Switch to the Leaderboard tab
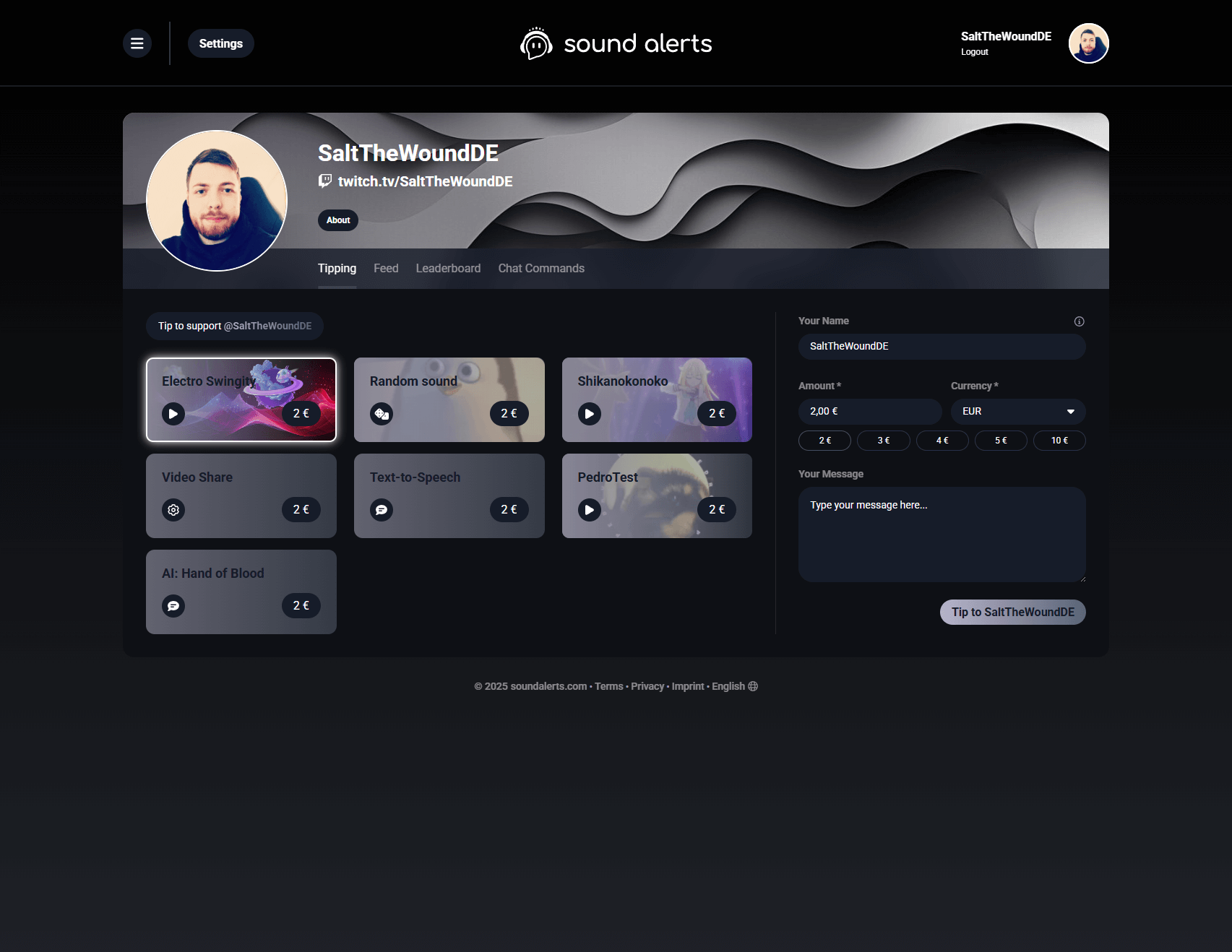This screenshot has height=952, width=1232. point(448,268)
